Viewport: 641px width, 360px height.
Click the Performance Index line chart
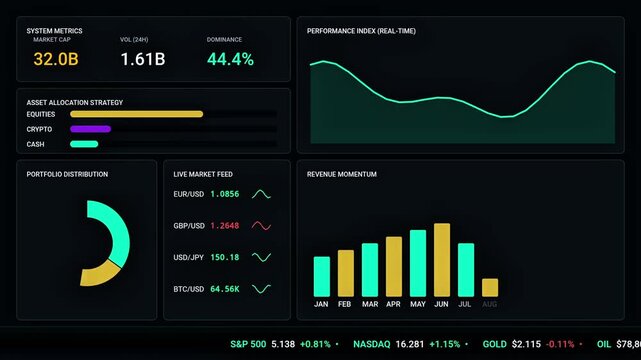(x=463, y=102)
